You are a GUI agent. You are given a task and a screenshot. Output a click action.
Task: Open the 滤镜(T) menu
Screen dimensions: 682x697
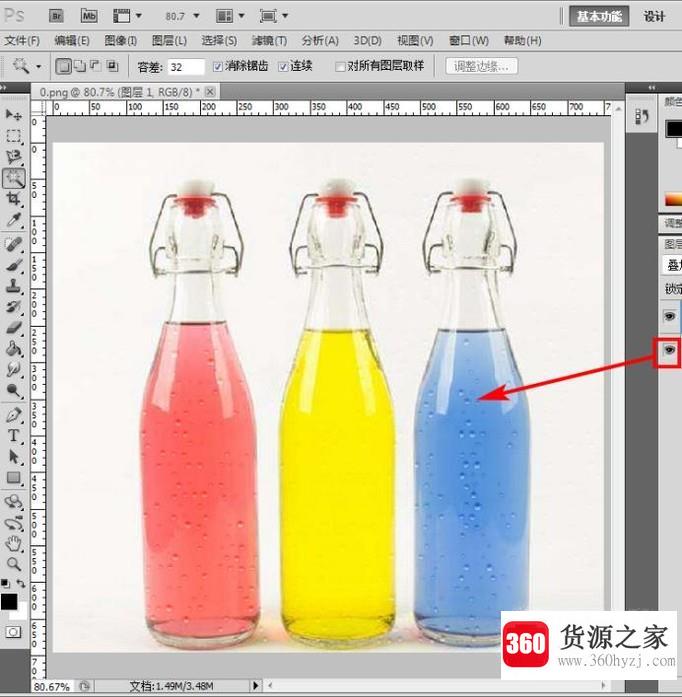tap(269, 41)
